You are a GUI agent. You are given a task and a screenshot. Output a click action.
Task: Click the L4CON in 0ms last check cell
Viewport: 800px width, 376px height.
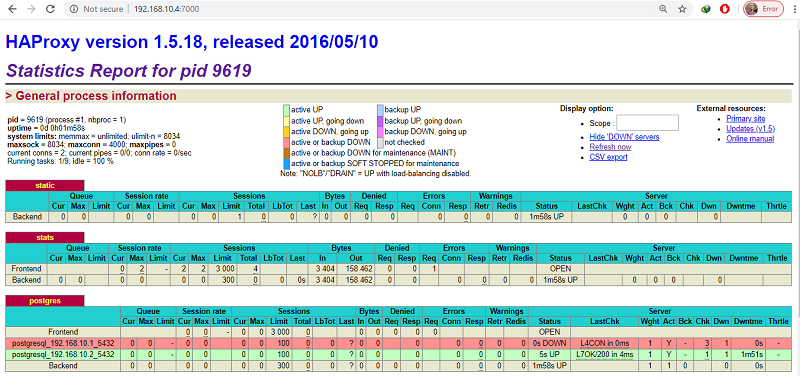click(605, 343)
